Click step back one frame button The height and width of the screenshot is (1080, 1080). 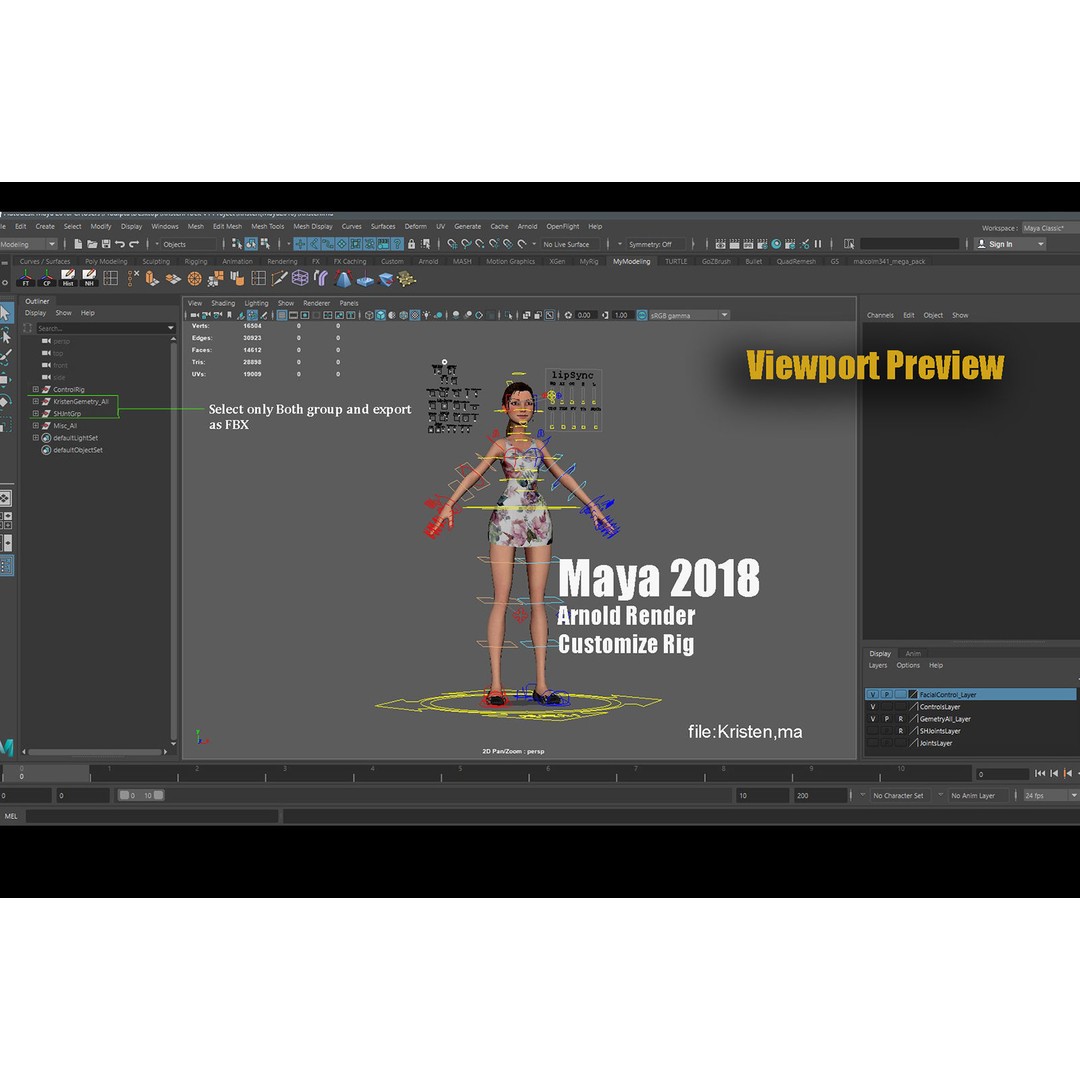(x=1054, y=773)
